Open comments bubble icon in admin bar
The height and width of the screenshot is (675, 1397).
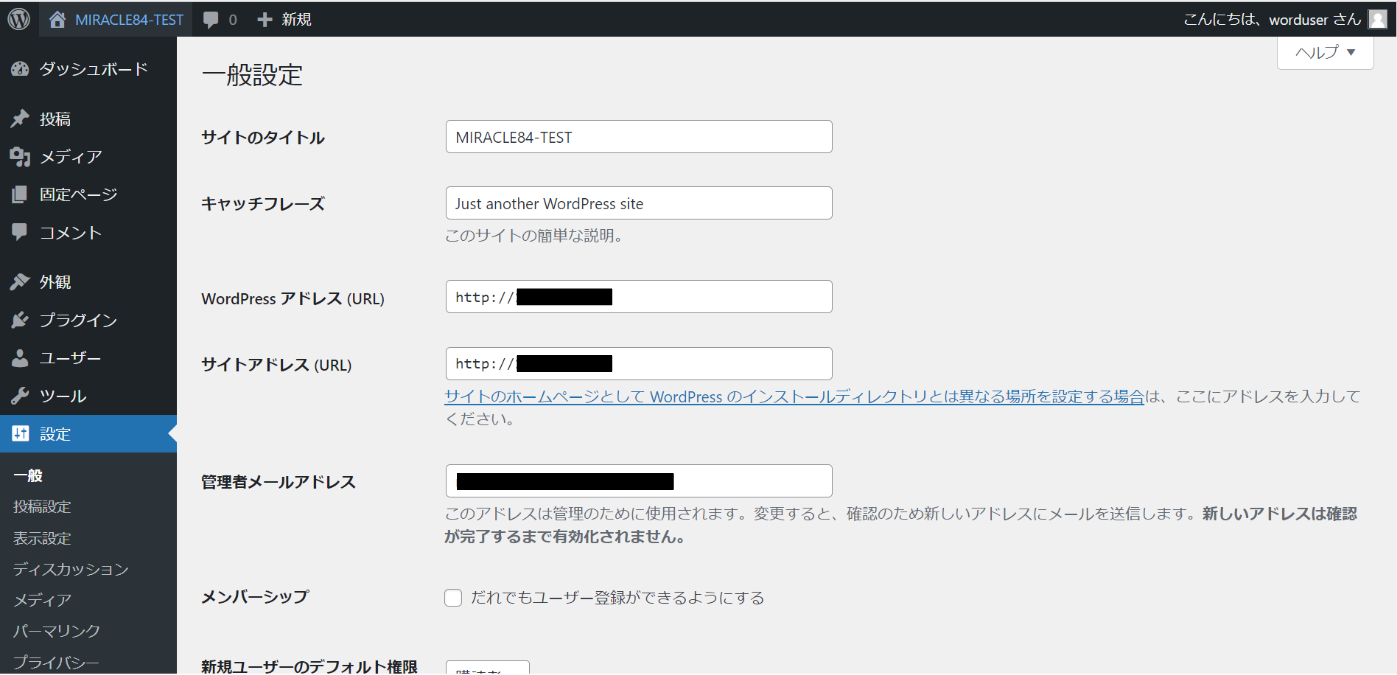pyautogui.click(x=211, y=19)
